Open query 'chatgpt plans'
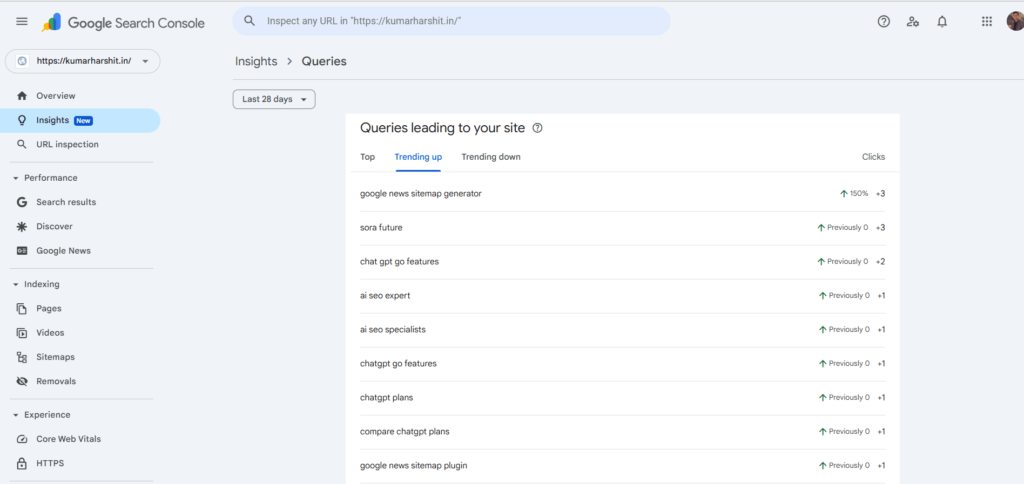This screenshot has height=484, width=1024. [387, 398]
